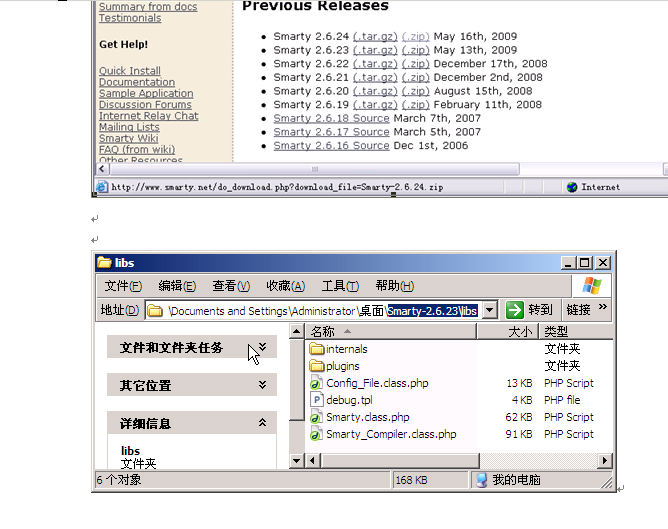Collapse the 详细信息 panel
The width and height of the screenshot is (668, 529).
click(x=262, y=423)
